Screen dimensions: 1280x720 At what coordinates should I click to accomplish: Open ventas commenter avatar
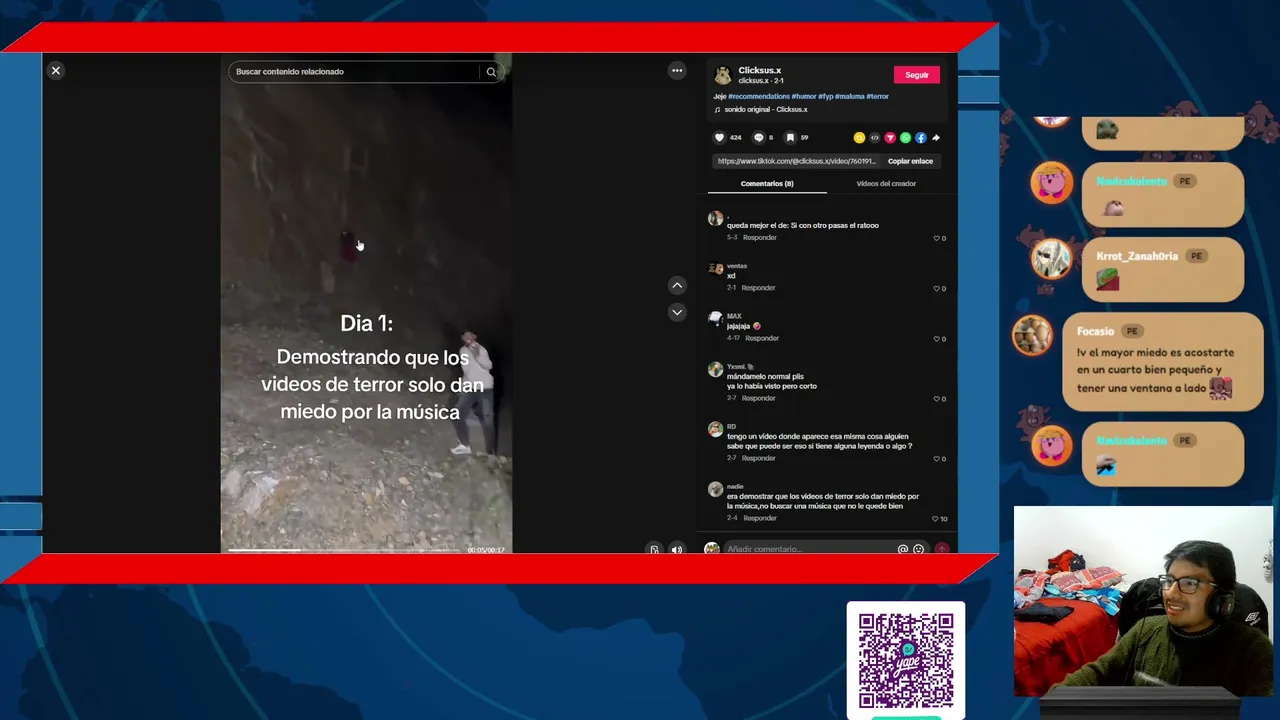coord(715,269)
